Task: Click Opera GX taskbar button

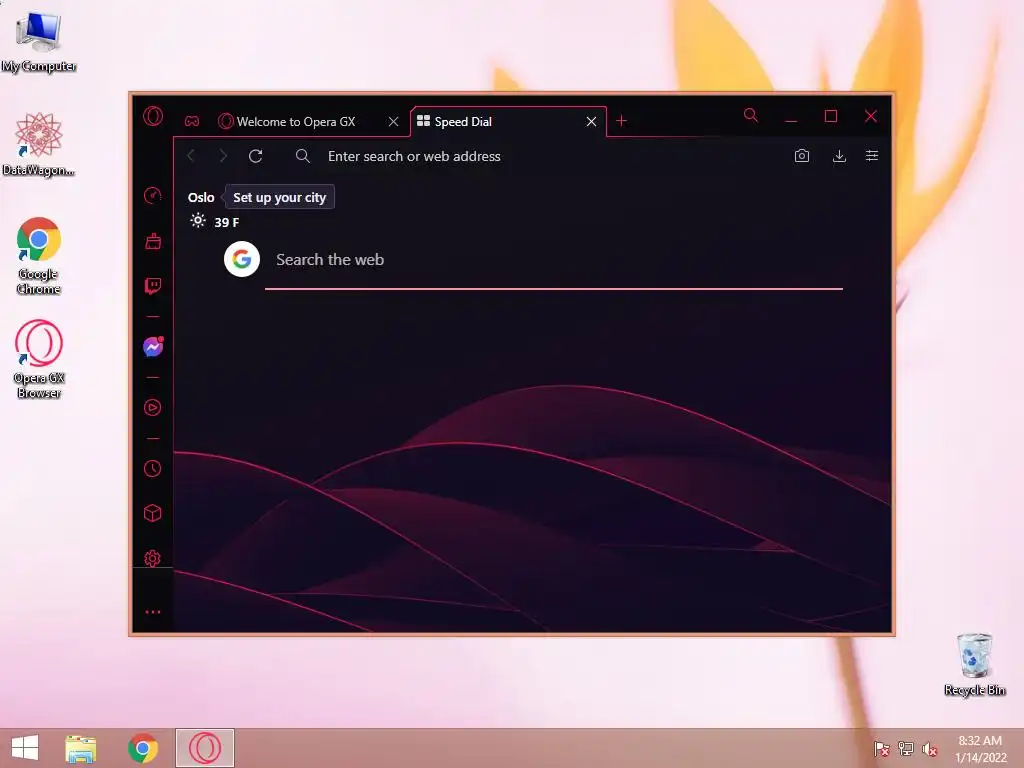Action: point(204,748)
